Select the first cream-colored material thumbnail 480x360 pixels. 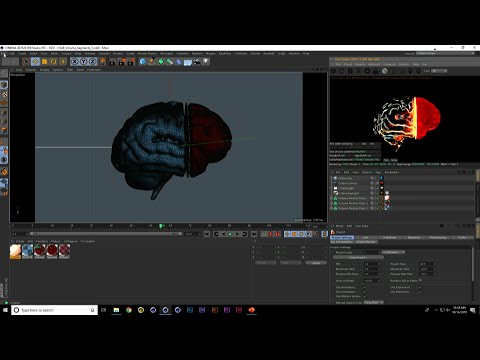click(x=15, y=251)
